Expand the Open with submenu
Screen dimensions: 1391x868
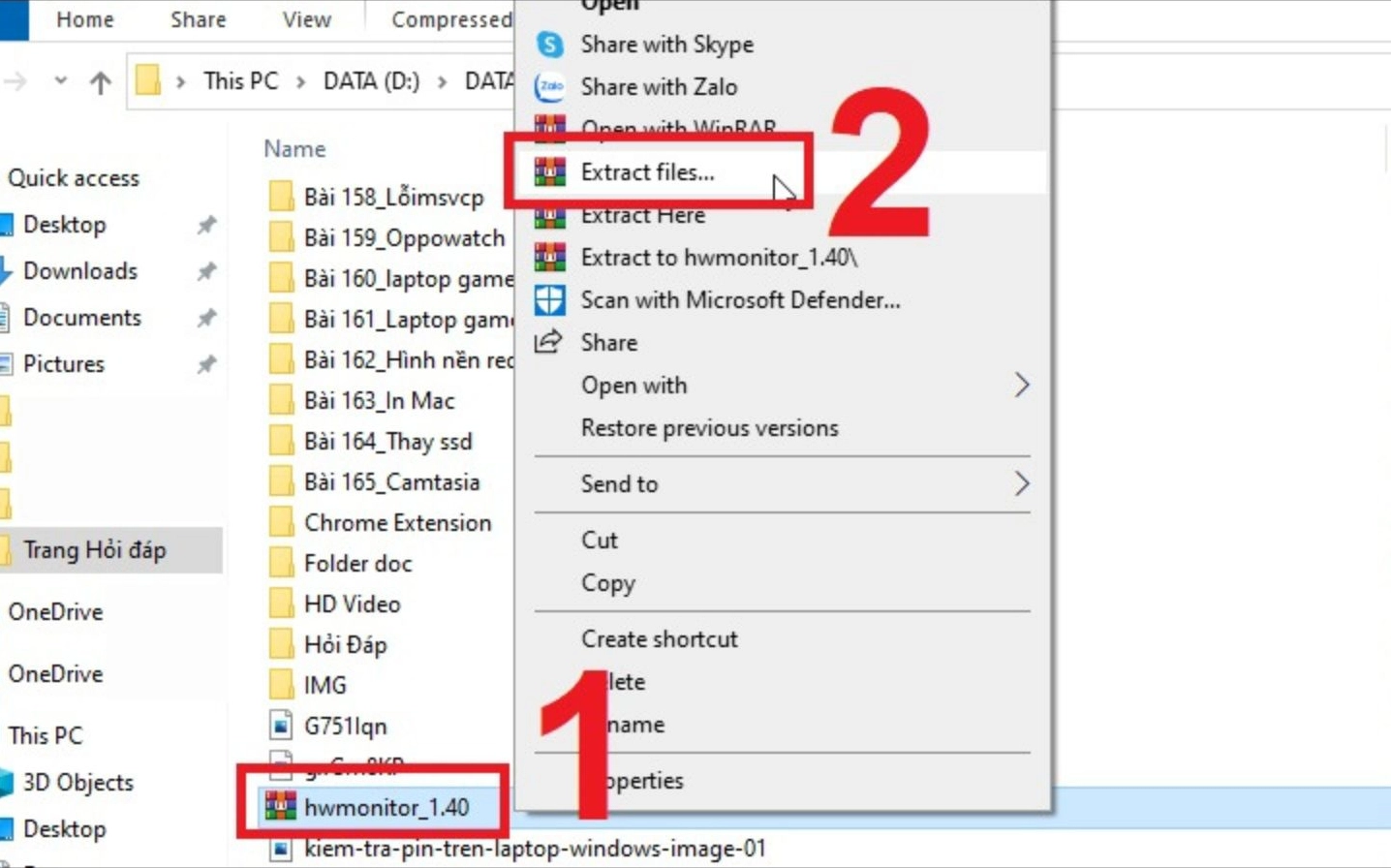tap(634, 386)
